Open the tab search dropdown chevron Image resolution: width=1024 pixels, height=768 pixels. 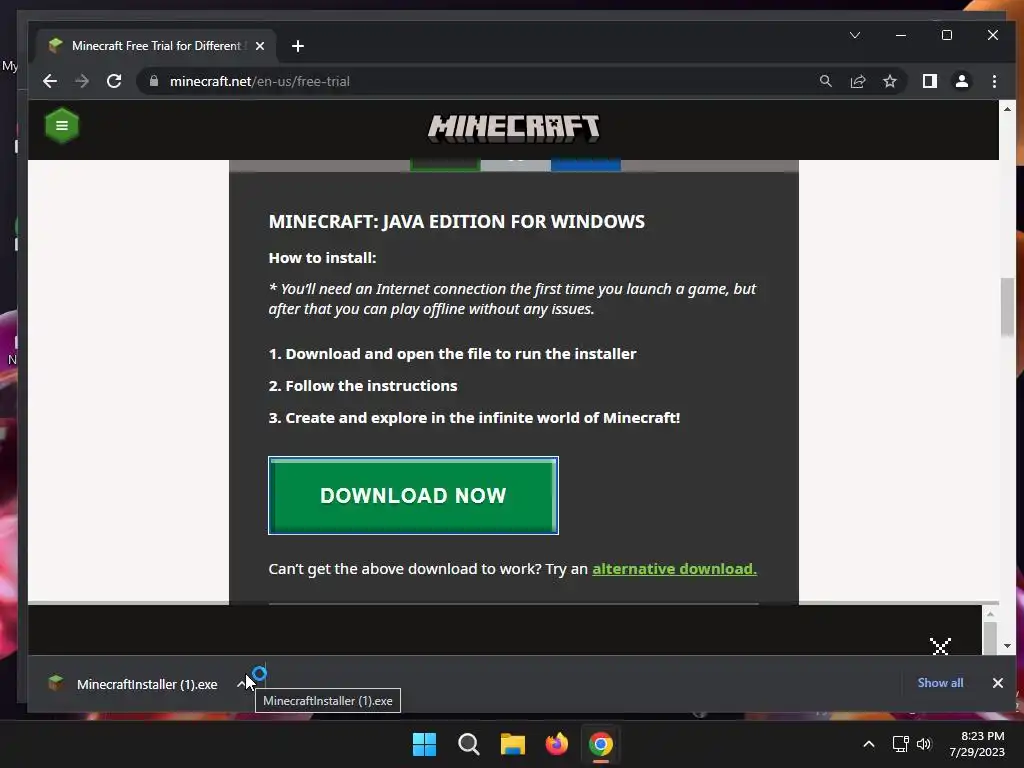pyautogui.click(x=855, y=35)
